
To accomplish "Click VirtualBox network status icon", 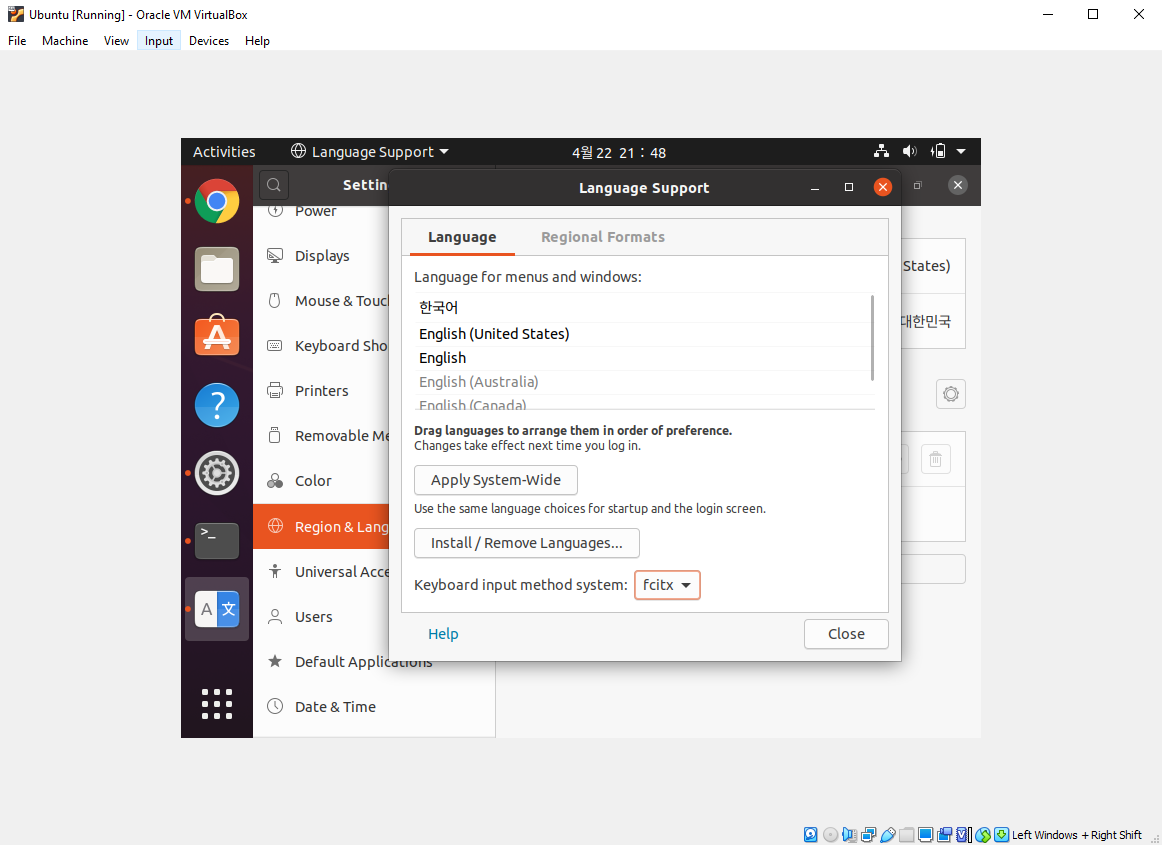I will click(x=869, y=835).
